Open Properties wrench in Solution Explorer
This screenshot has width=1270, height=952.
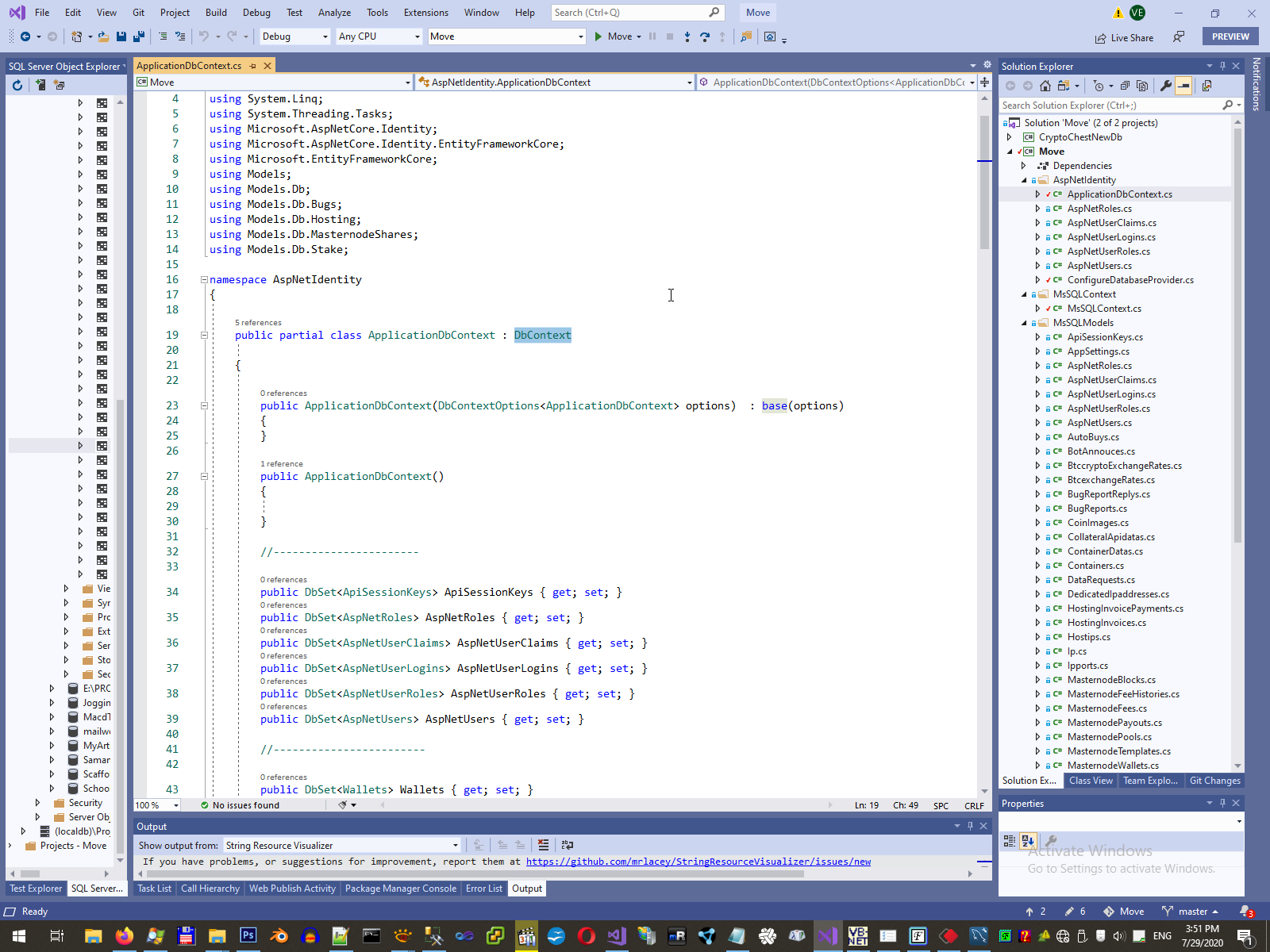click(1166, 86)
